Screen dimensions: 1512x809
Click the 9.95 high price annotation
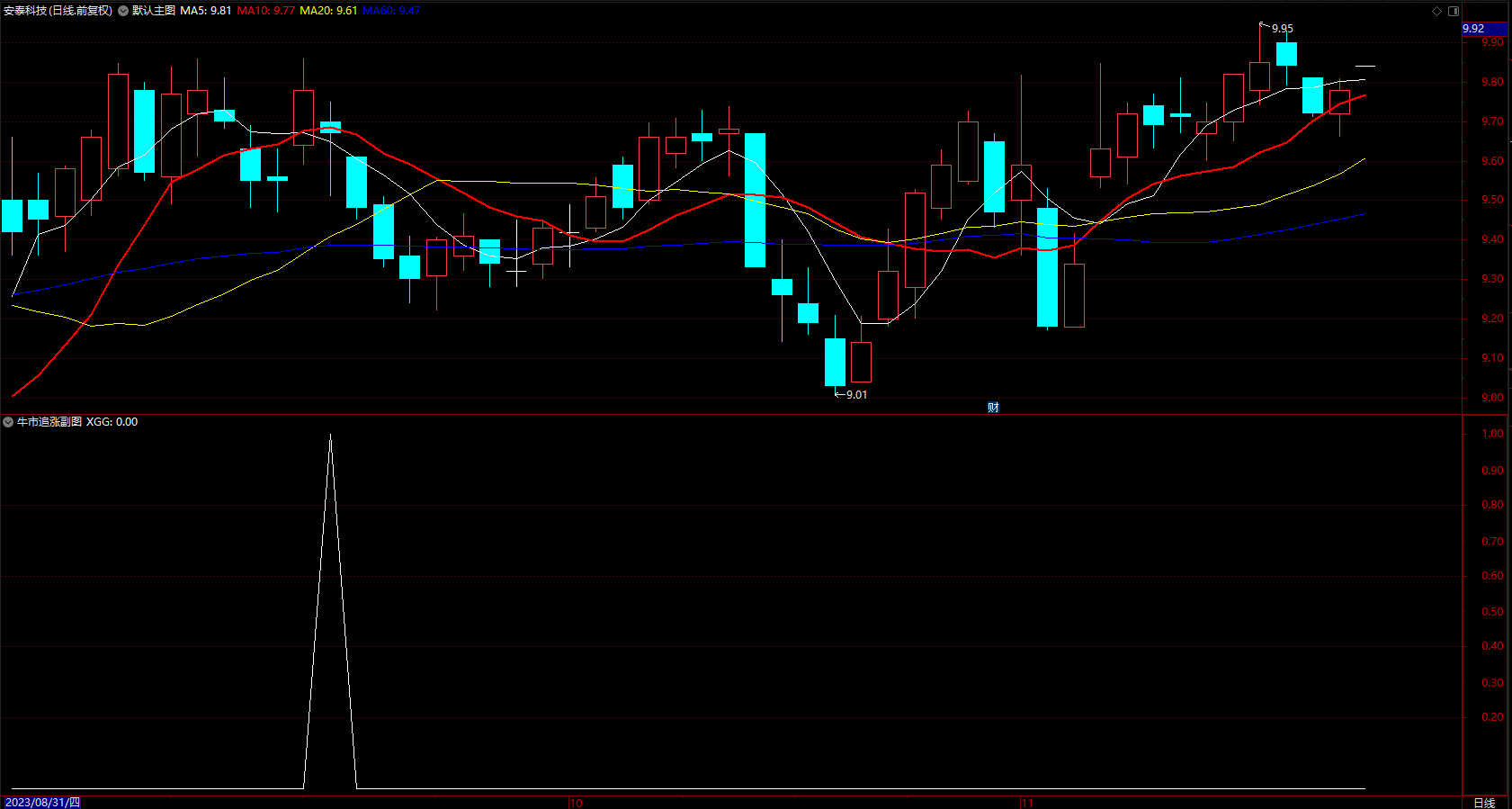pos(1283,29)
